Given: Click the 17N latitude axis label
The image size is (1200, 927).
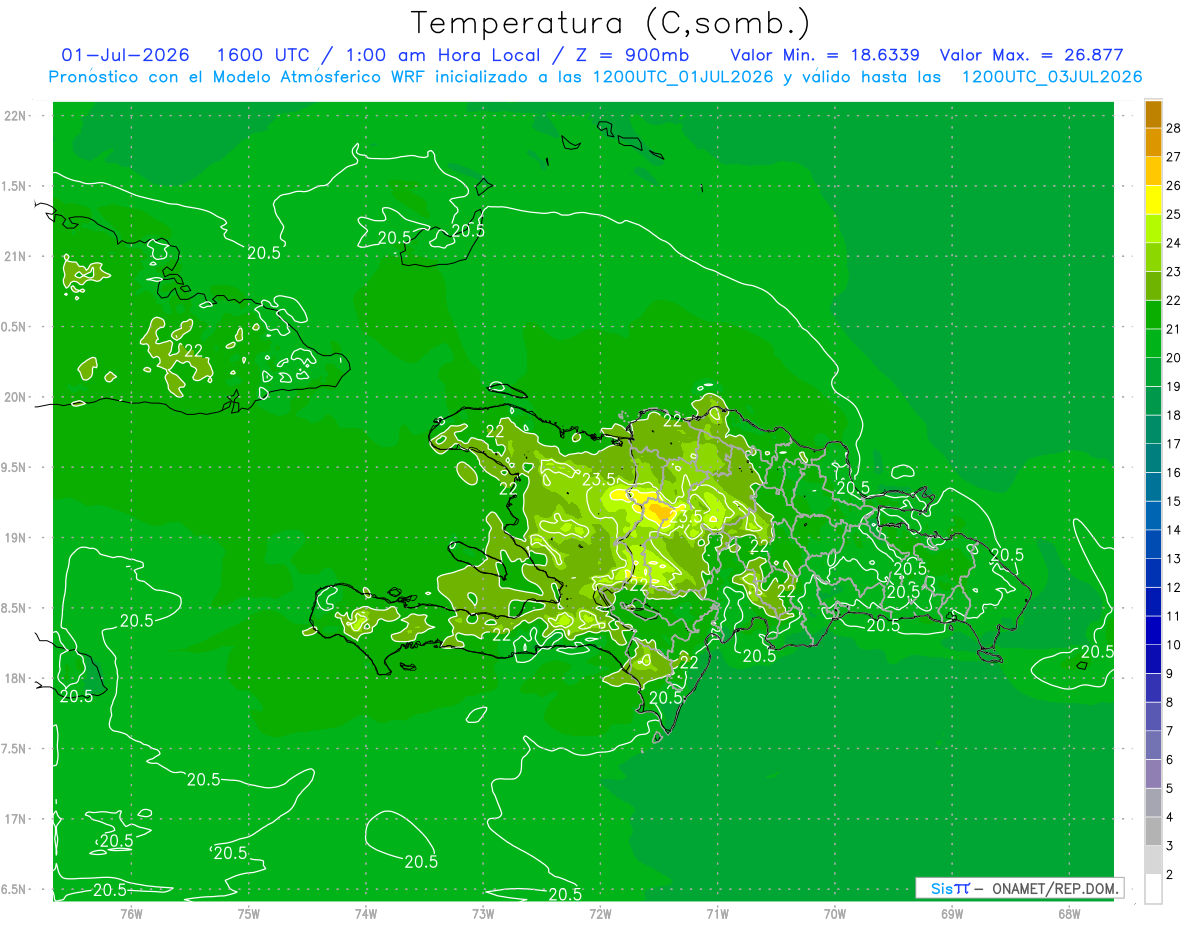Looking at the screenshot, I should tap(16, 820).
